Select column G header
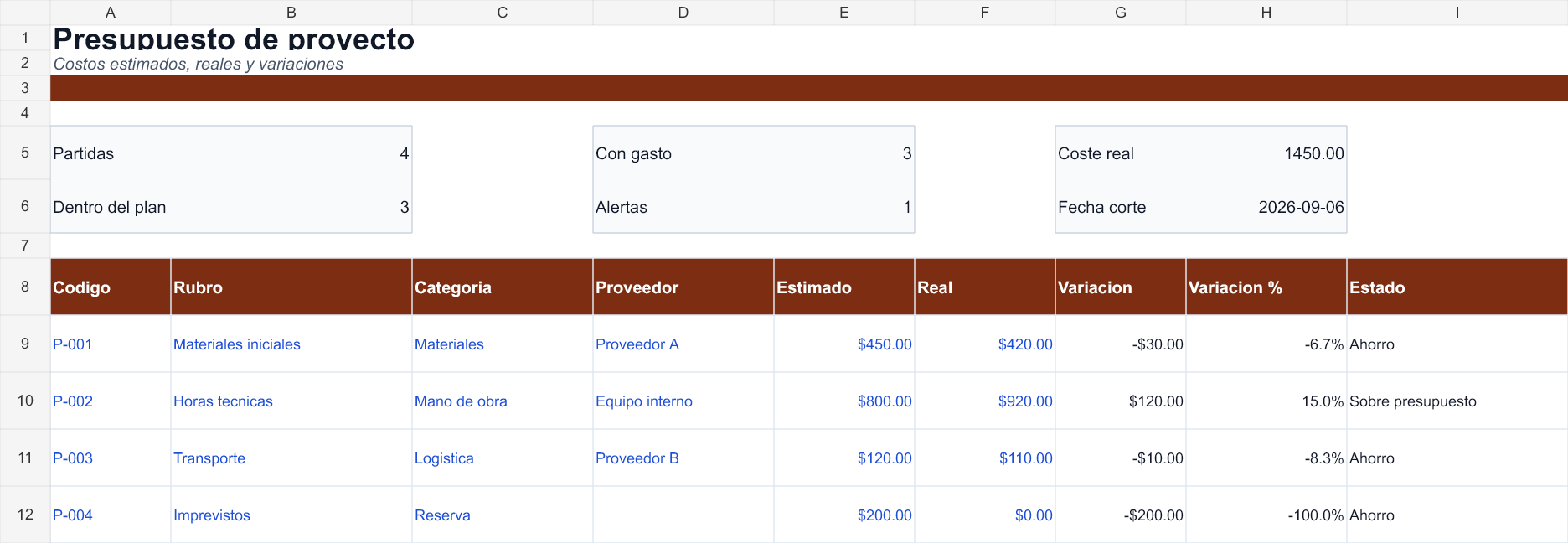The height and width of the screenshot is (543, 1568). click(x=1121, y=13)
